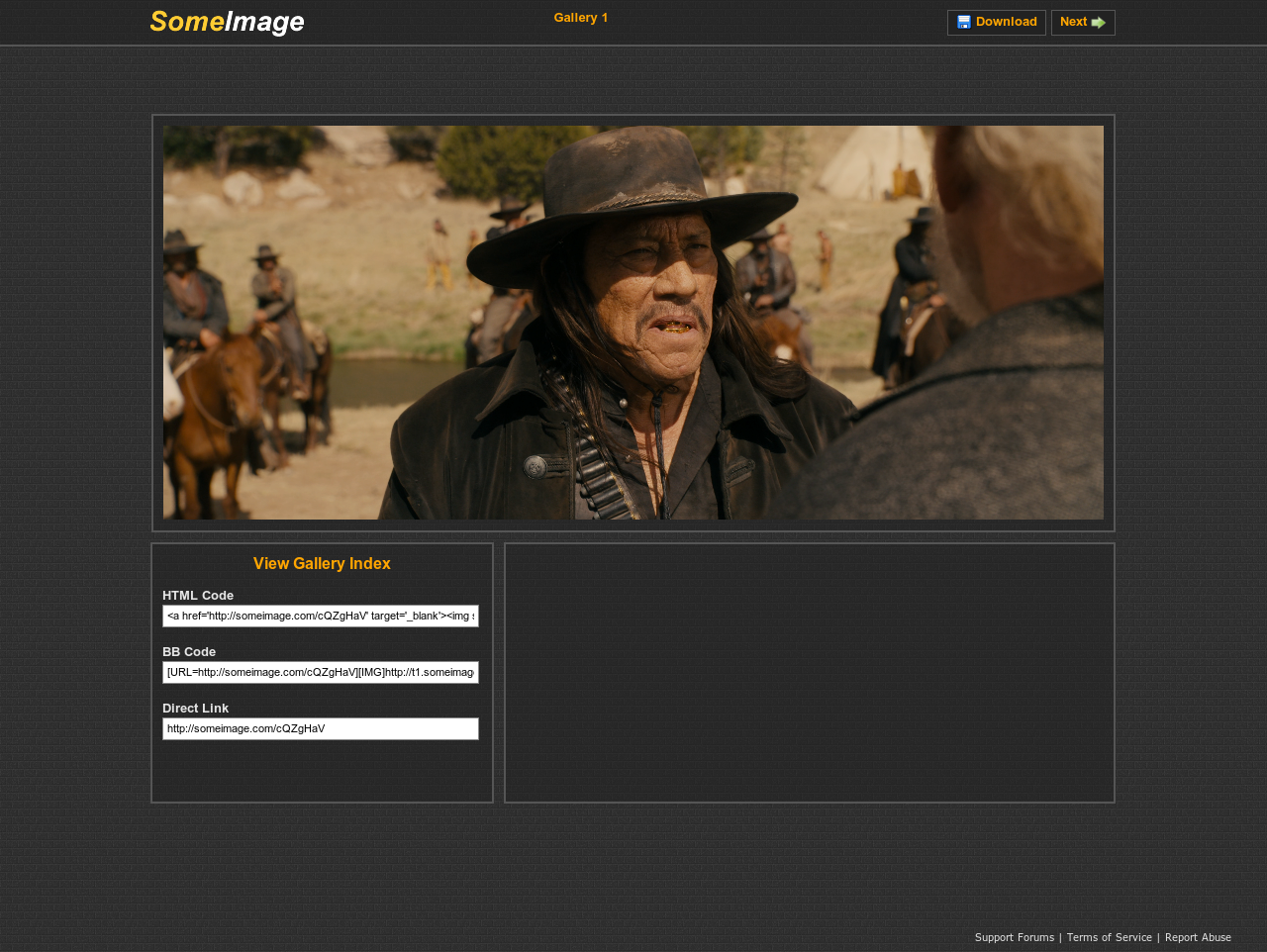
Task: Open Terms of Service link
Action: coord(1110,938)
